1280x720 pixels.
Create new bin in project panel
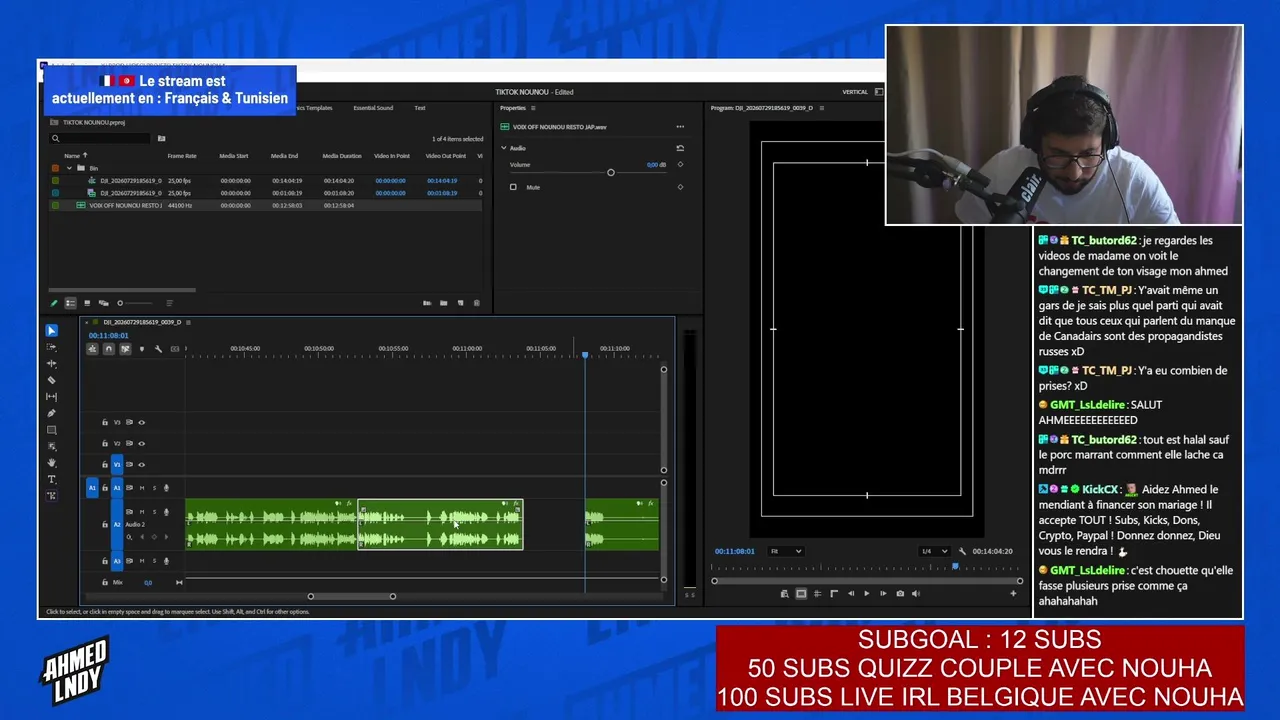pos(443,303)
